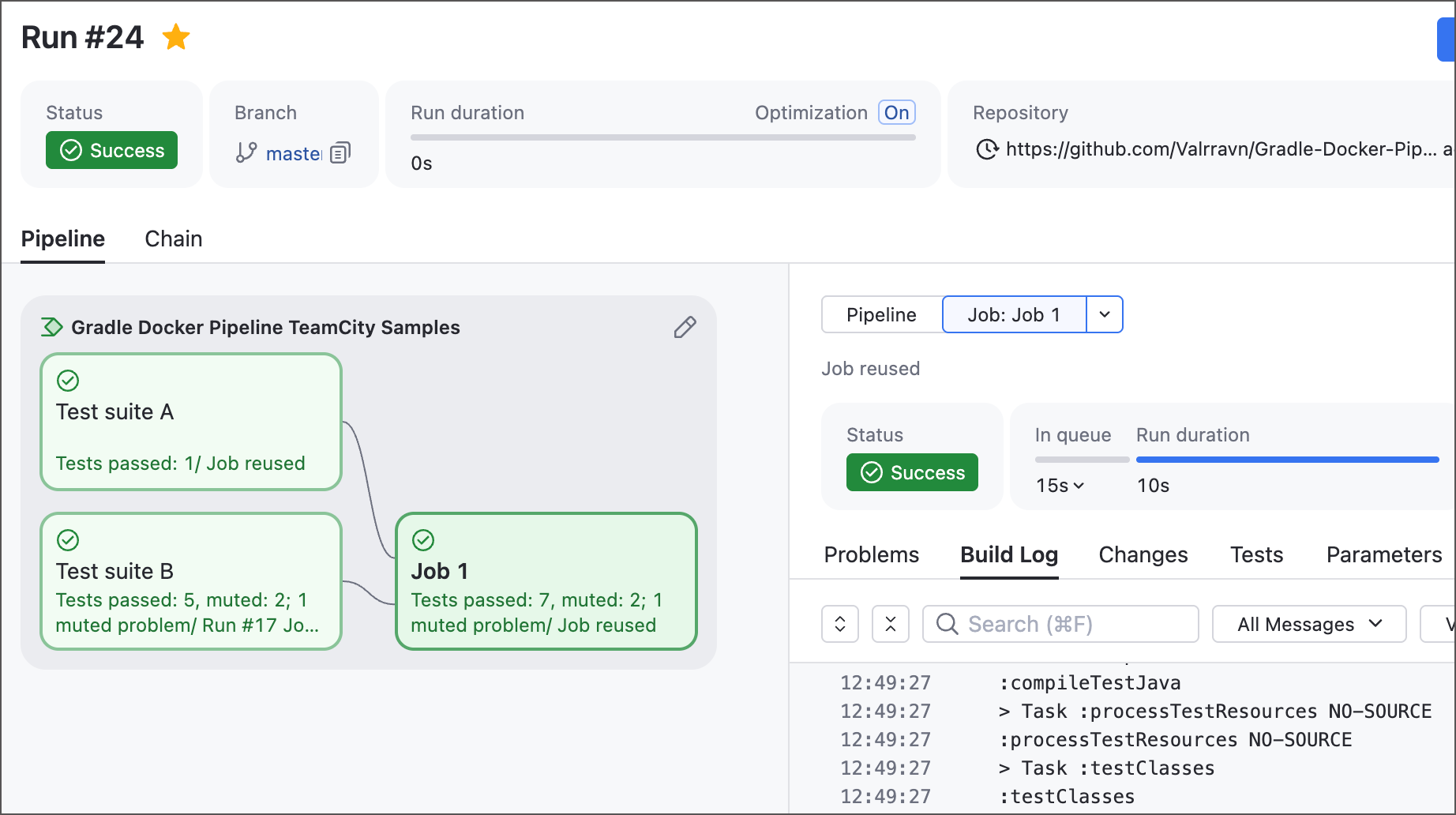Viewport: 1456px width, 815px height.
Task: Open the master branch link
Action: pos(294,153)
